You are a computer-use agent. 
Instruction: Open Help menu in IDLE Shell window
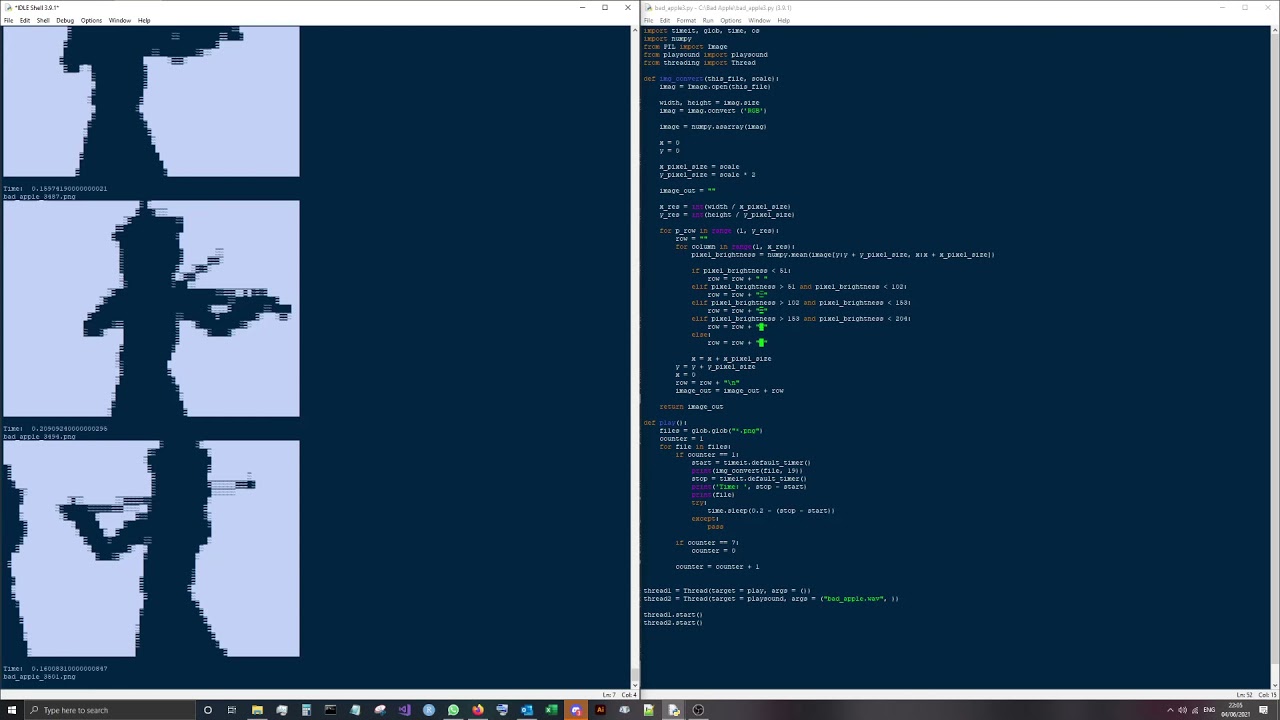tap(144, 20)
